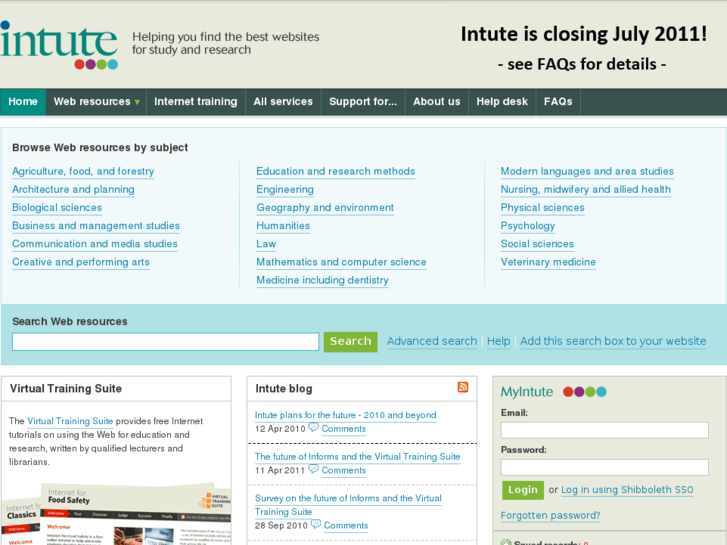Open the Engineering subject link

point(285,189)
